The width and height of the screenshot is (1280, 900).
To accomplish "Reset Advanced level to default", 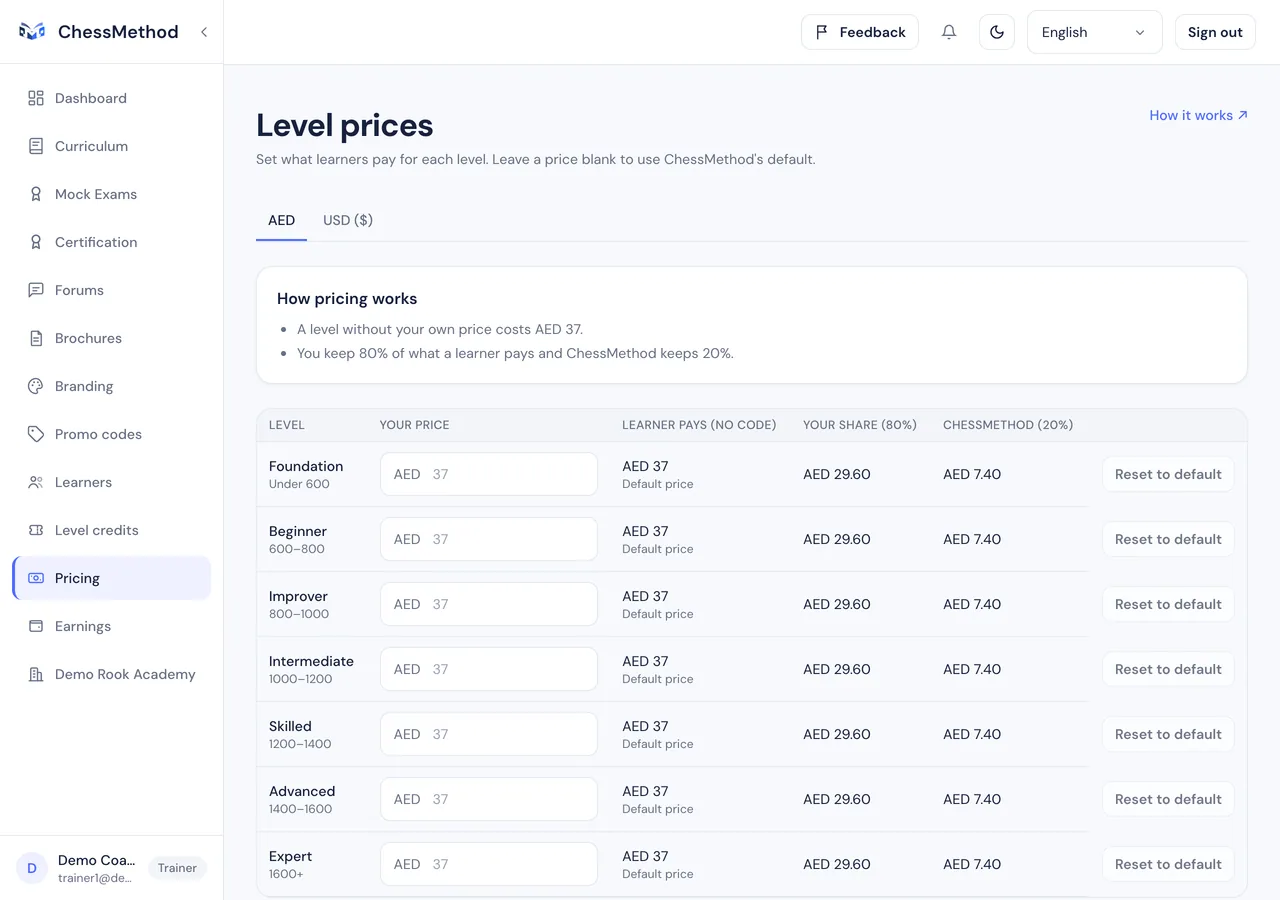I will pyautogui.click(x=1168, y=799).
